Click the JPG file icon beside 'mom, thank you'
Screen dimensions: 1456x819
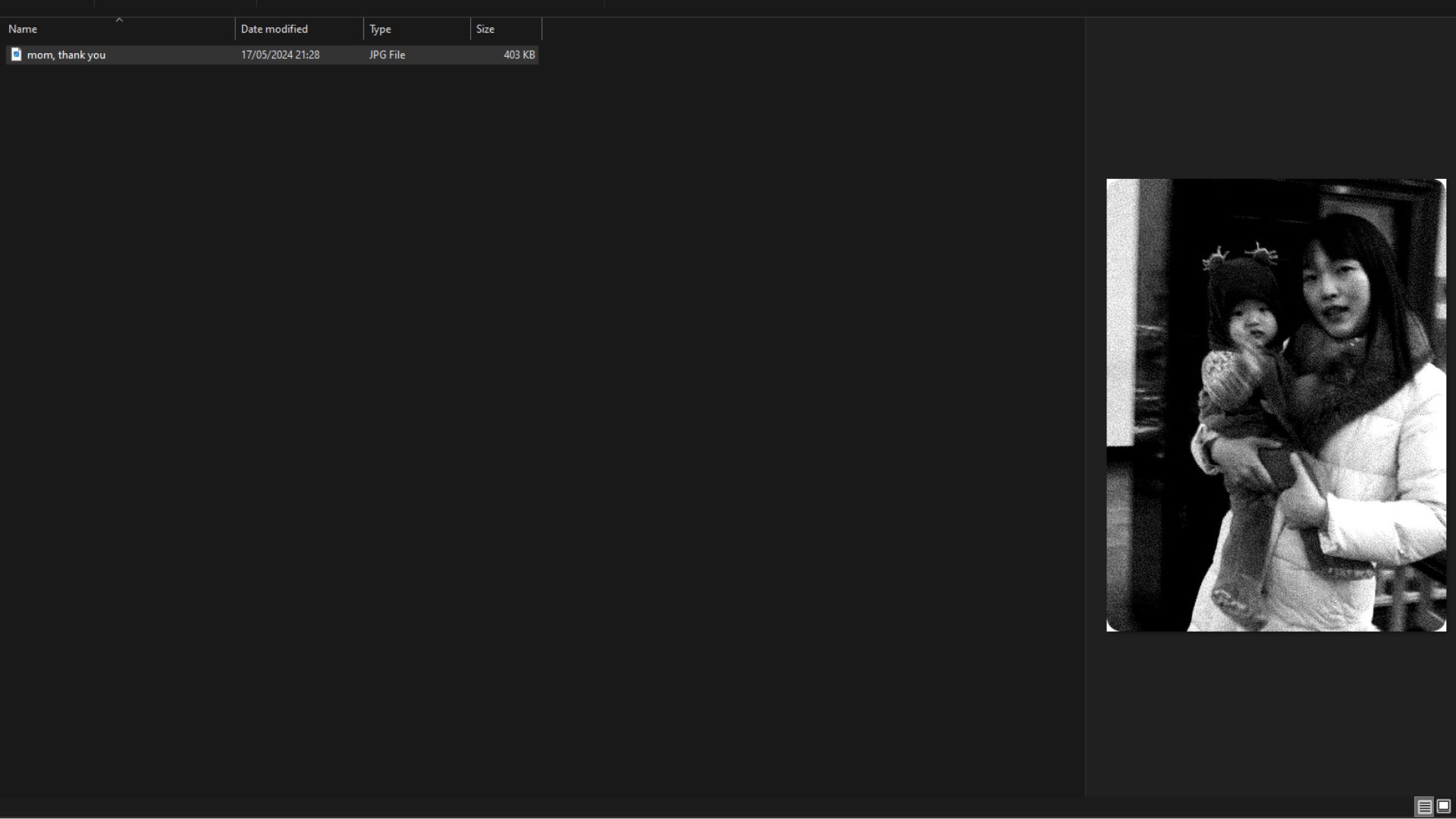click(16, 55)
